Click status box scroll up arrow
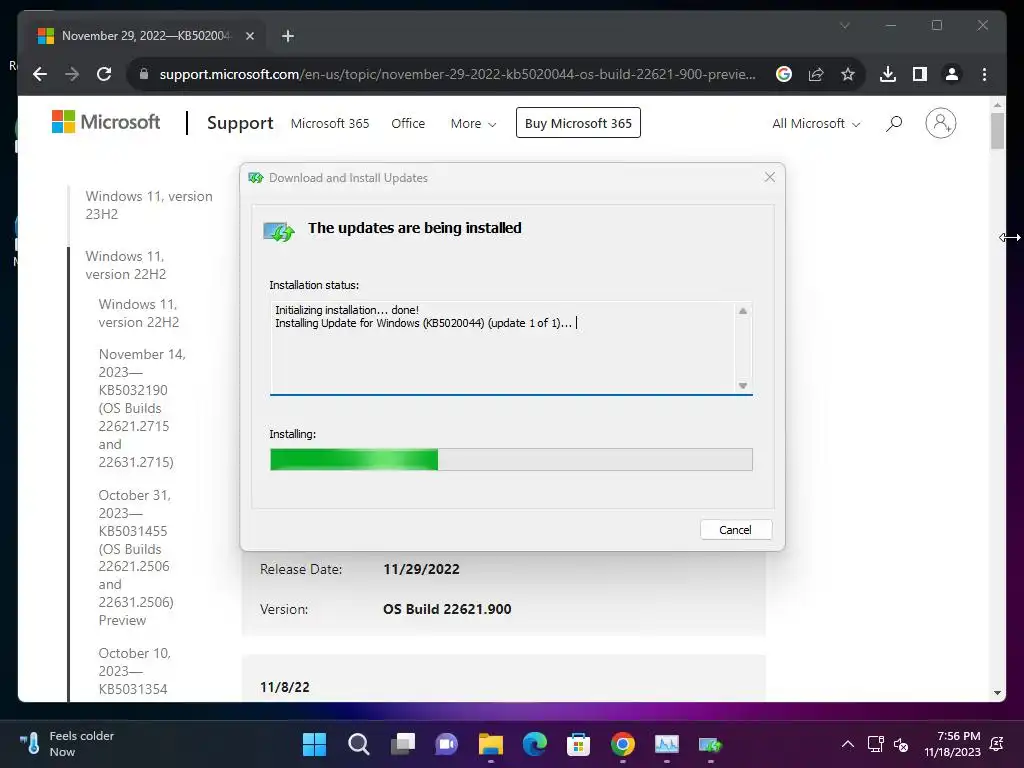Image resolution: width=1024 pixels, height=768 pixels. click(743, 311)
